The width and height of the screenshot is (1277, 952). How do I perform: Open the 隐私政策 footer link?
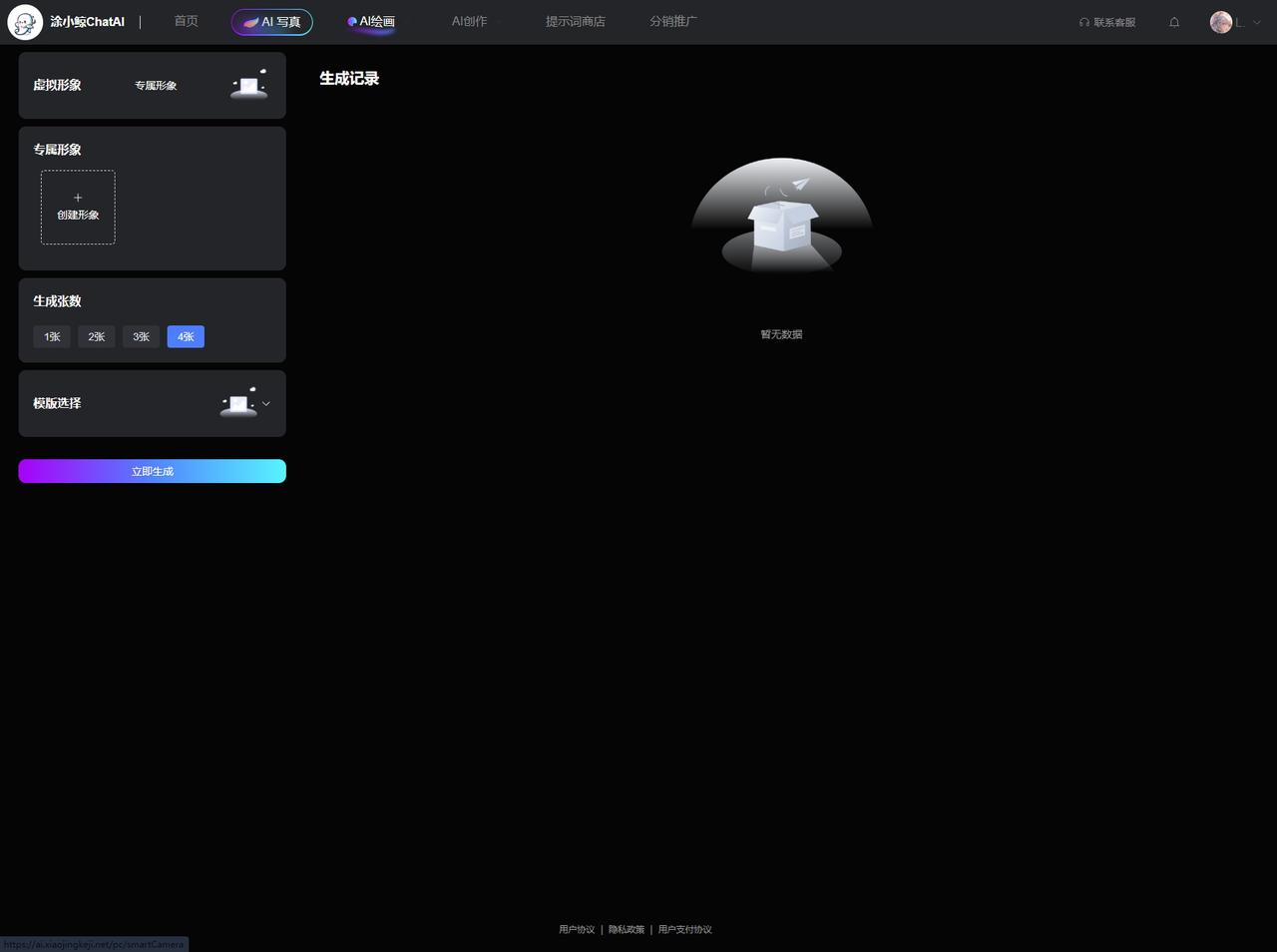point(627,929)
